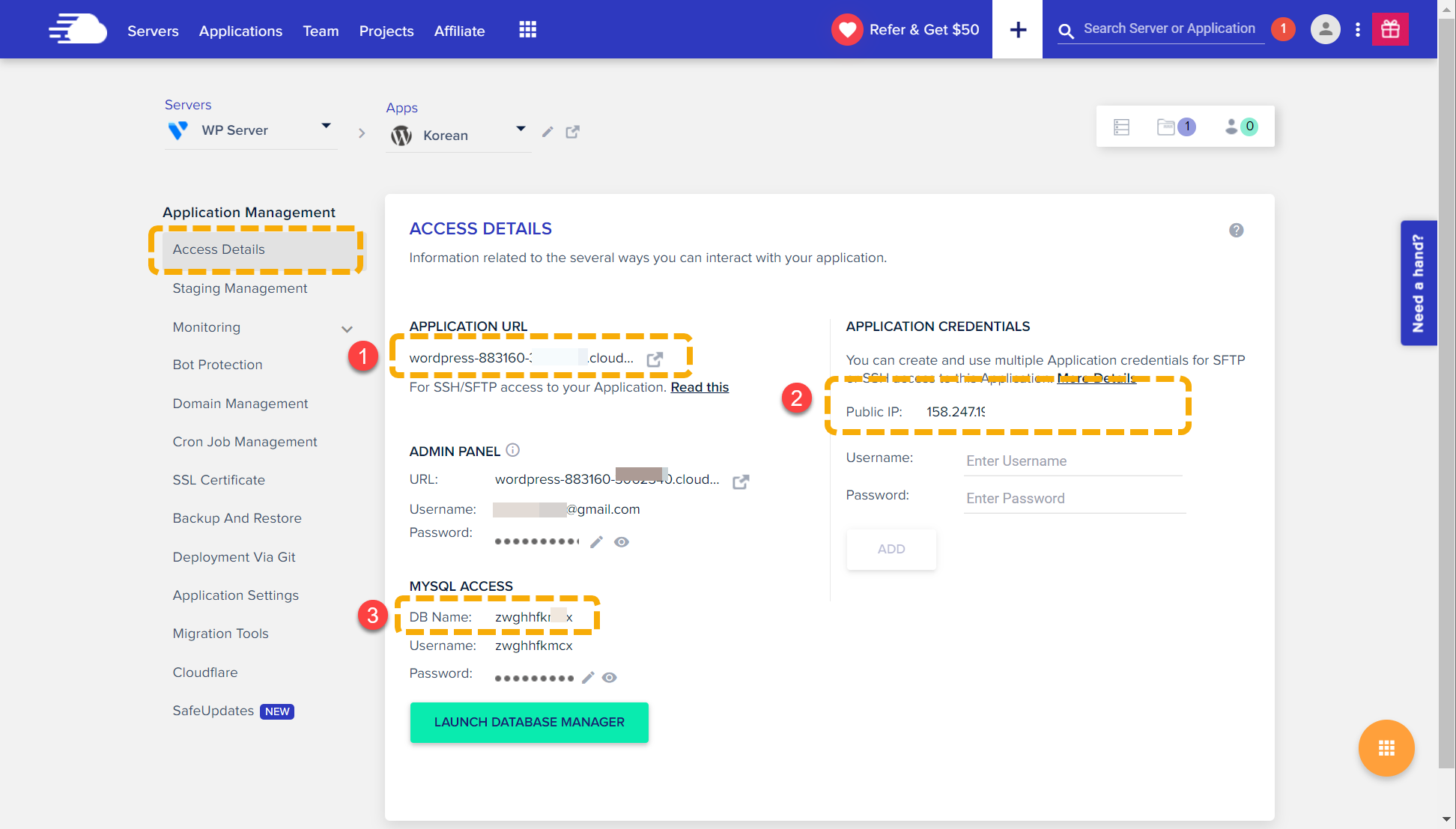Click the Enter Username field
The image size is (1456, 829).
click(x=1073, y=461)
